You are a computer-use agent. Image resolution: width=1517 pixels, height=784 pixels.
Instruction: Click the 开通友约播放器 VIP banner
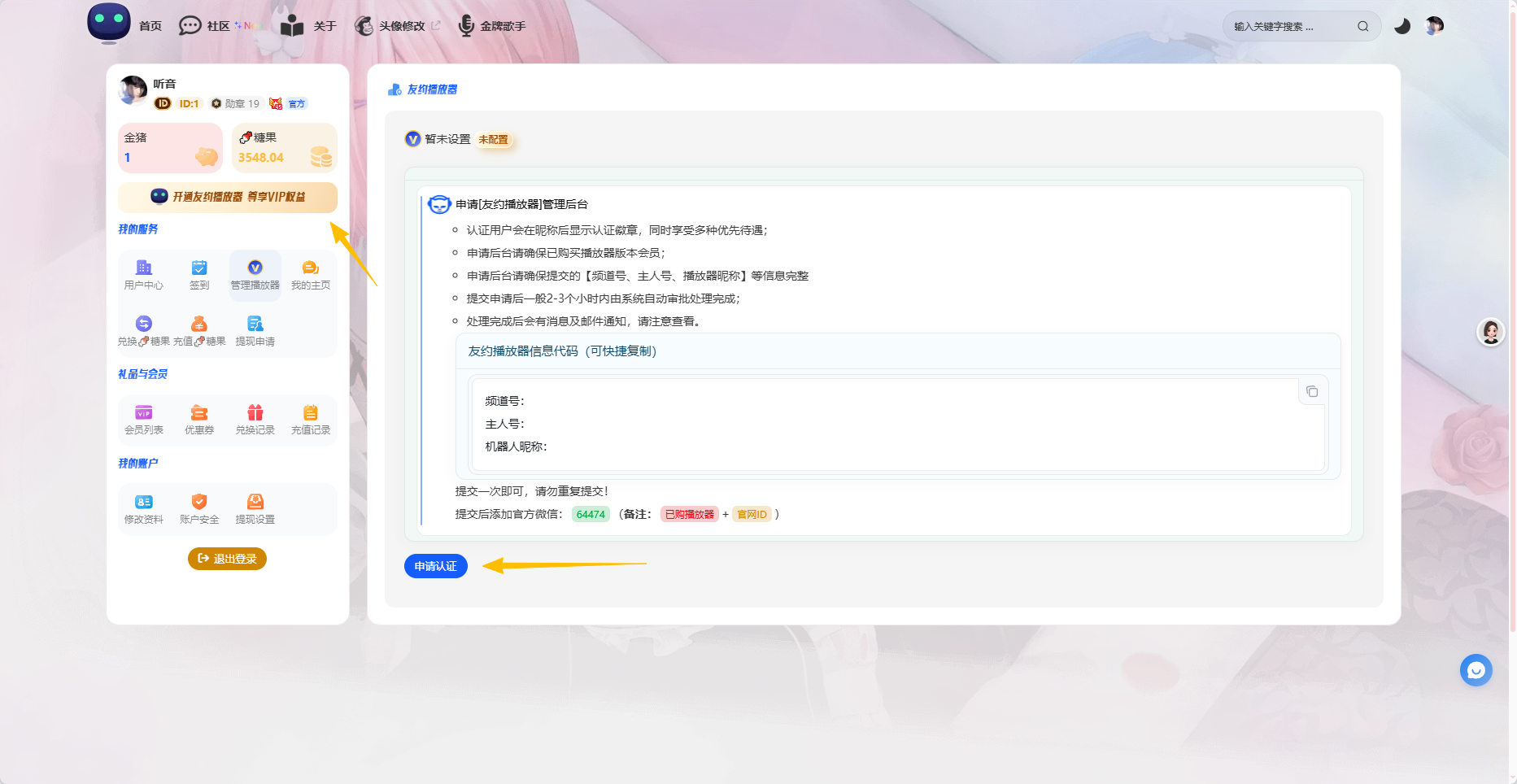point(228,197)
